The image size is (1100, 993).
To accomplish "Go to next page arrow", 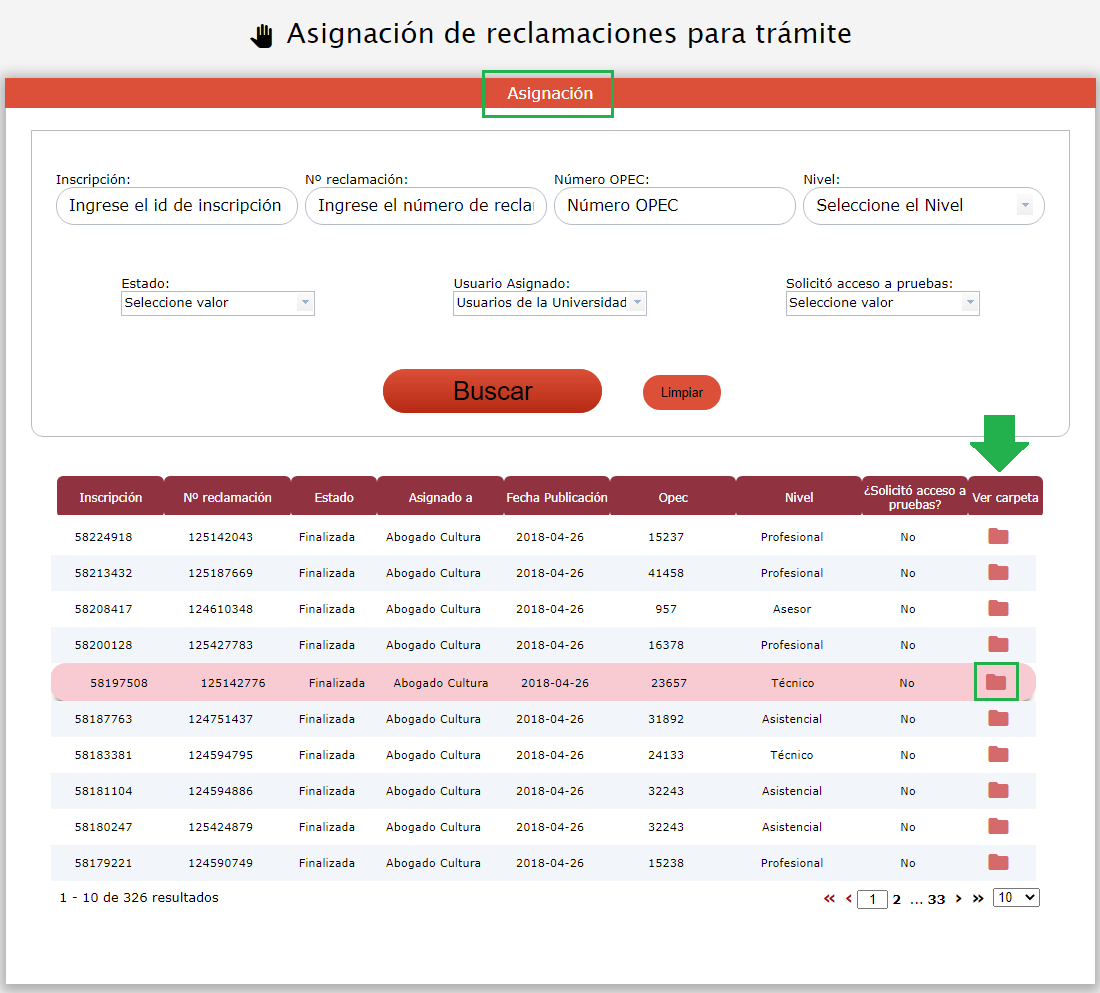I will pyautogui.click(x=959, y=899).
